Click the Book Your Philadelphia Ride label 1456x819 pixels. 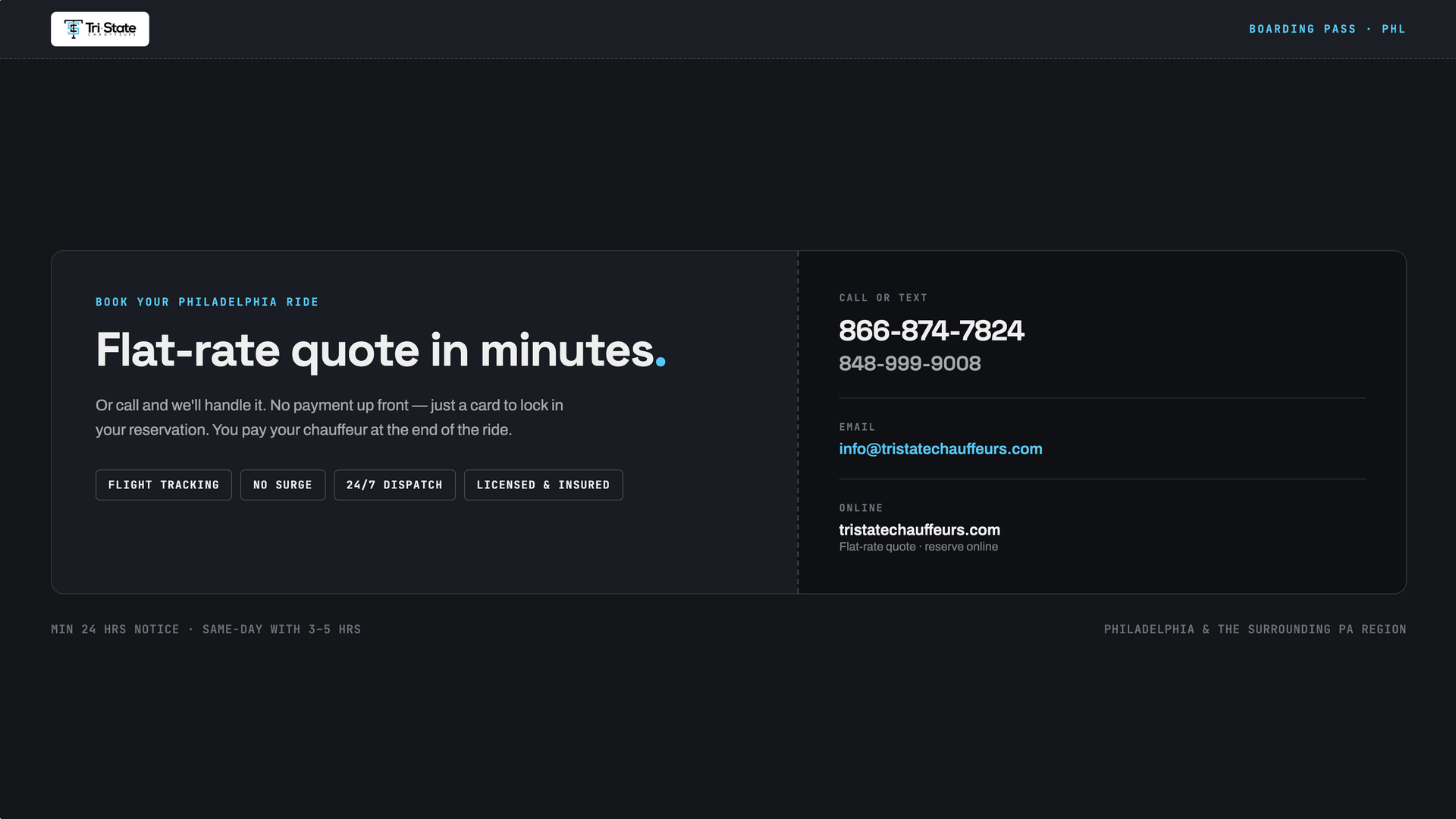207,302
